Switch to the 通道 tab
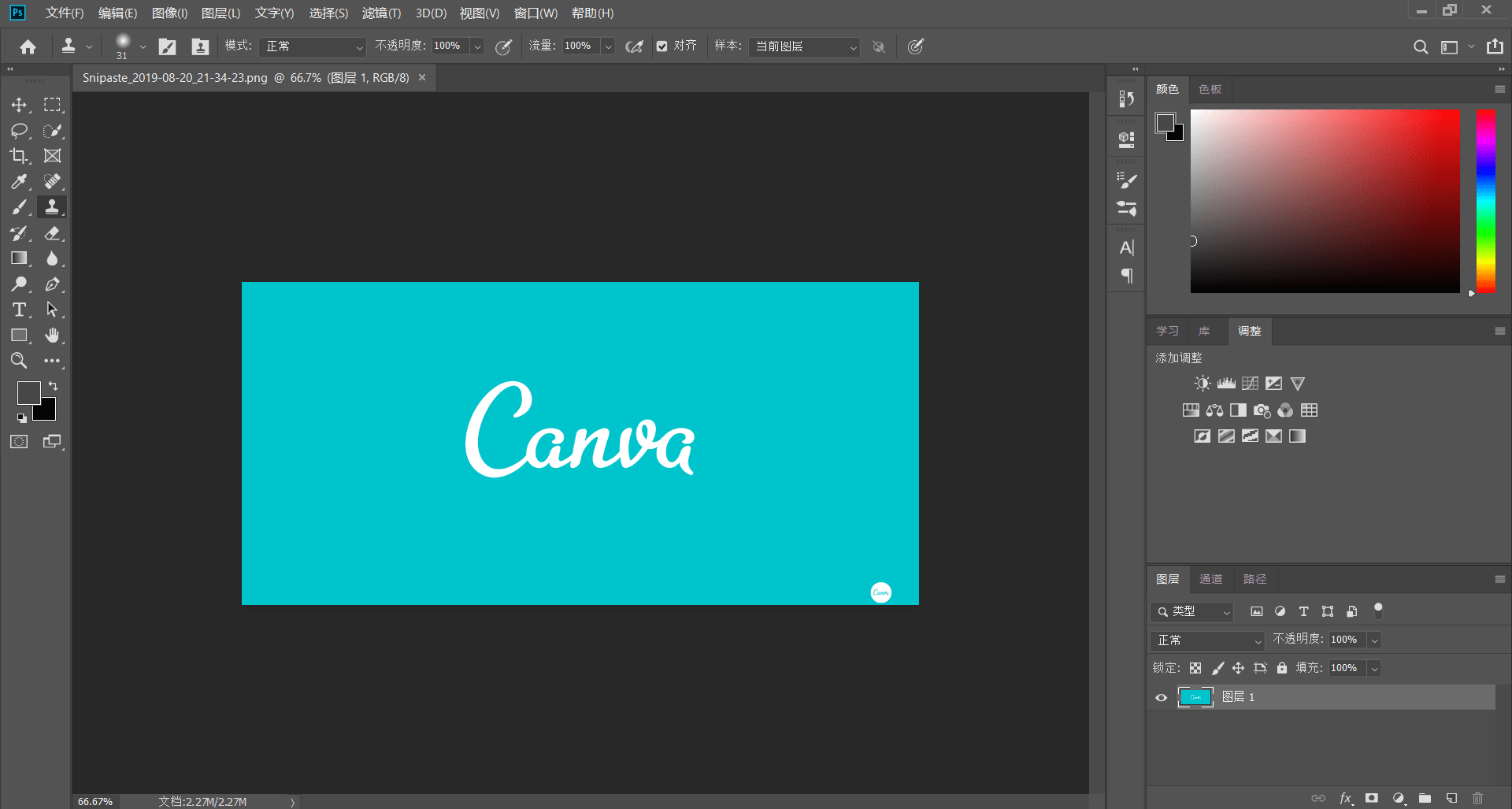Image resolution: width=1512 pixels, height=809 pixels. coord(1210,579)
